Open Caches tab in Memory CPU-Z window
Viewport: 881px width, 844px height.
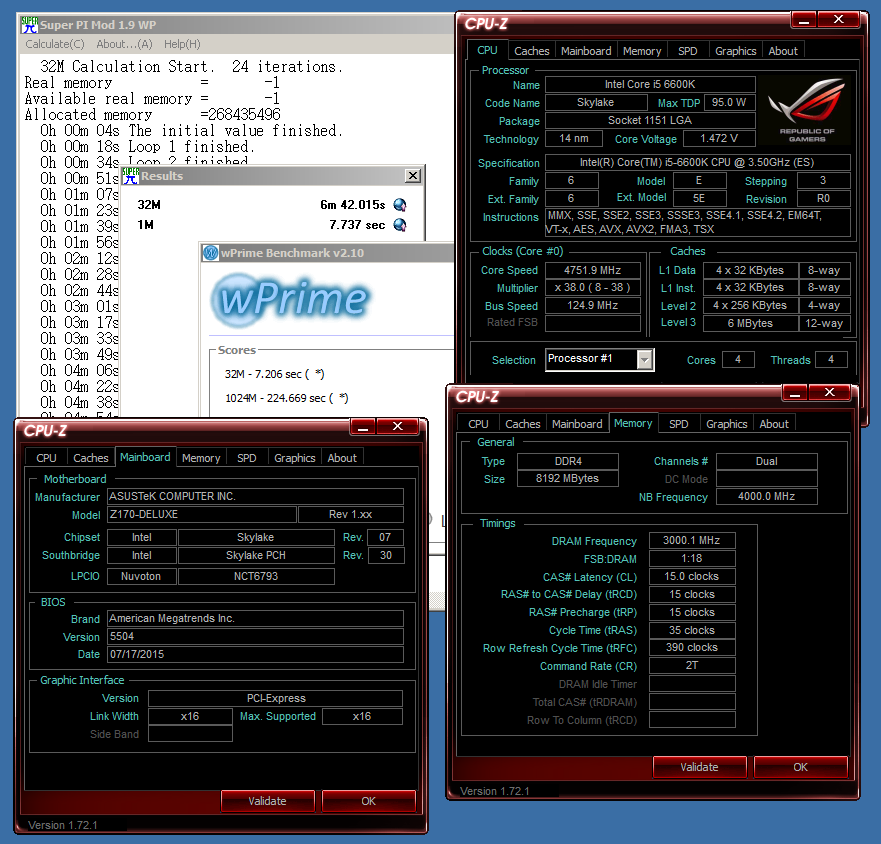(523, 424)
